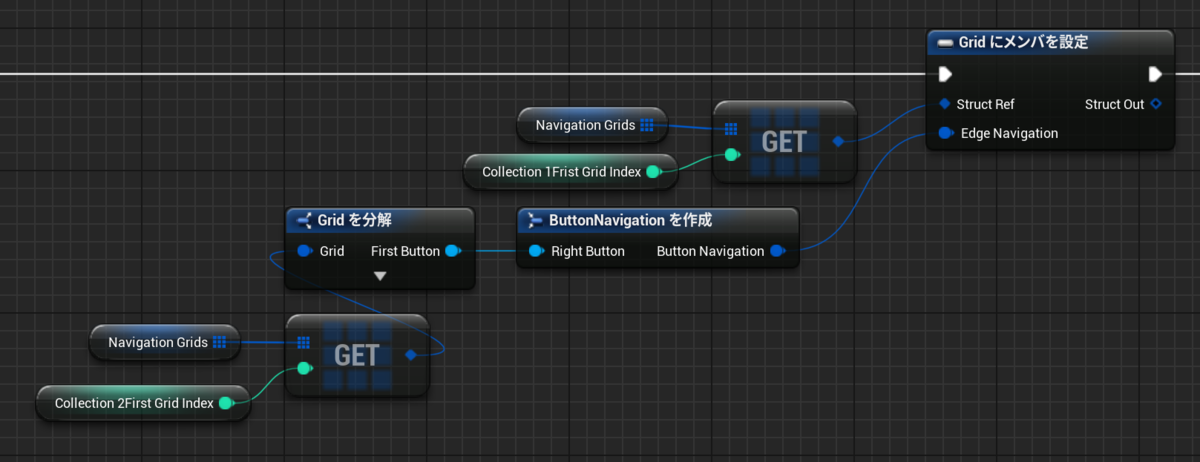The height and width of the screenshot is (462, 1200).
Task: Click the array input pin on the lower GET node
Action: [304, 342]
